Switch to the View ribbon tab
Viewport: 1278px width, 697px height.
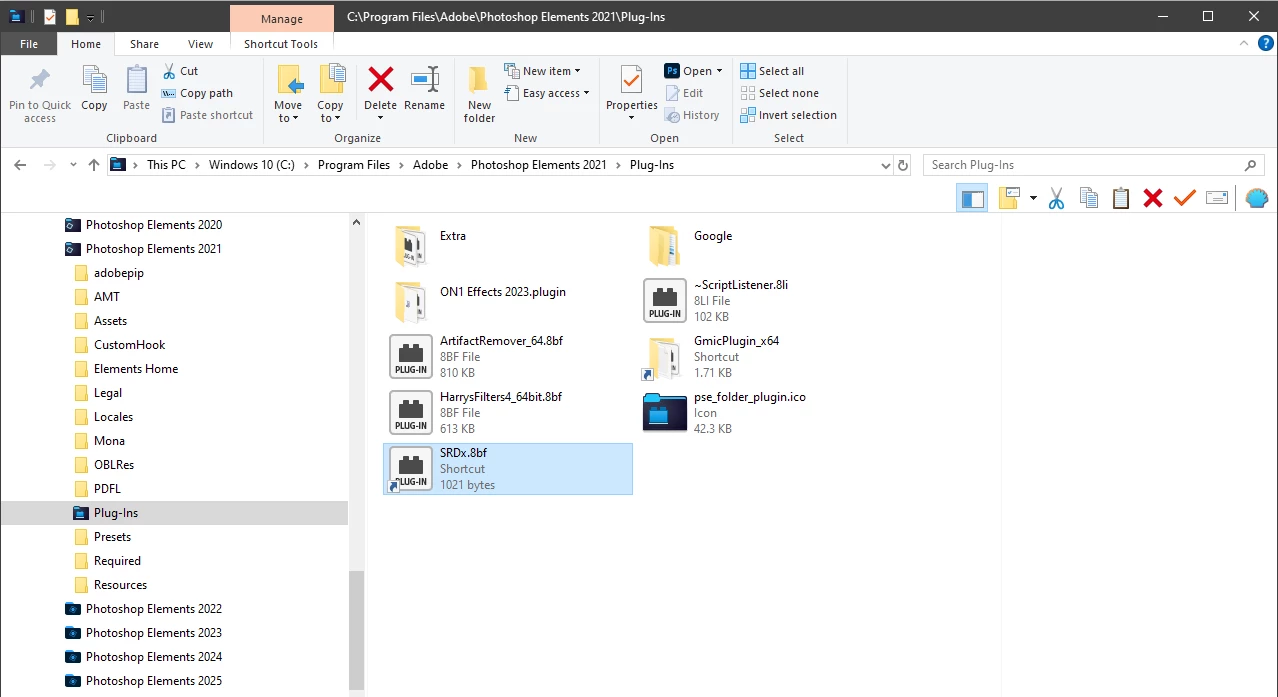(201, 44)
